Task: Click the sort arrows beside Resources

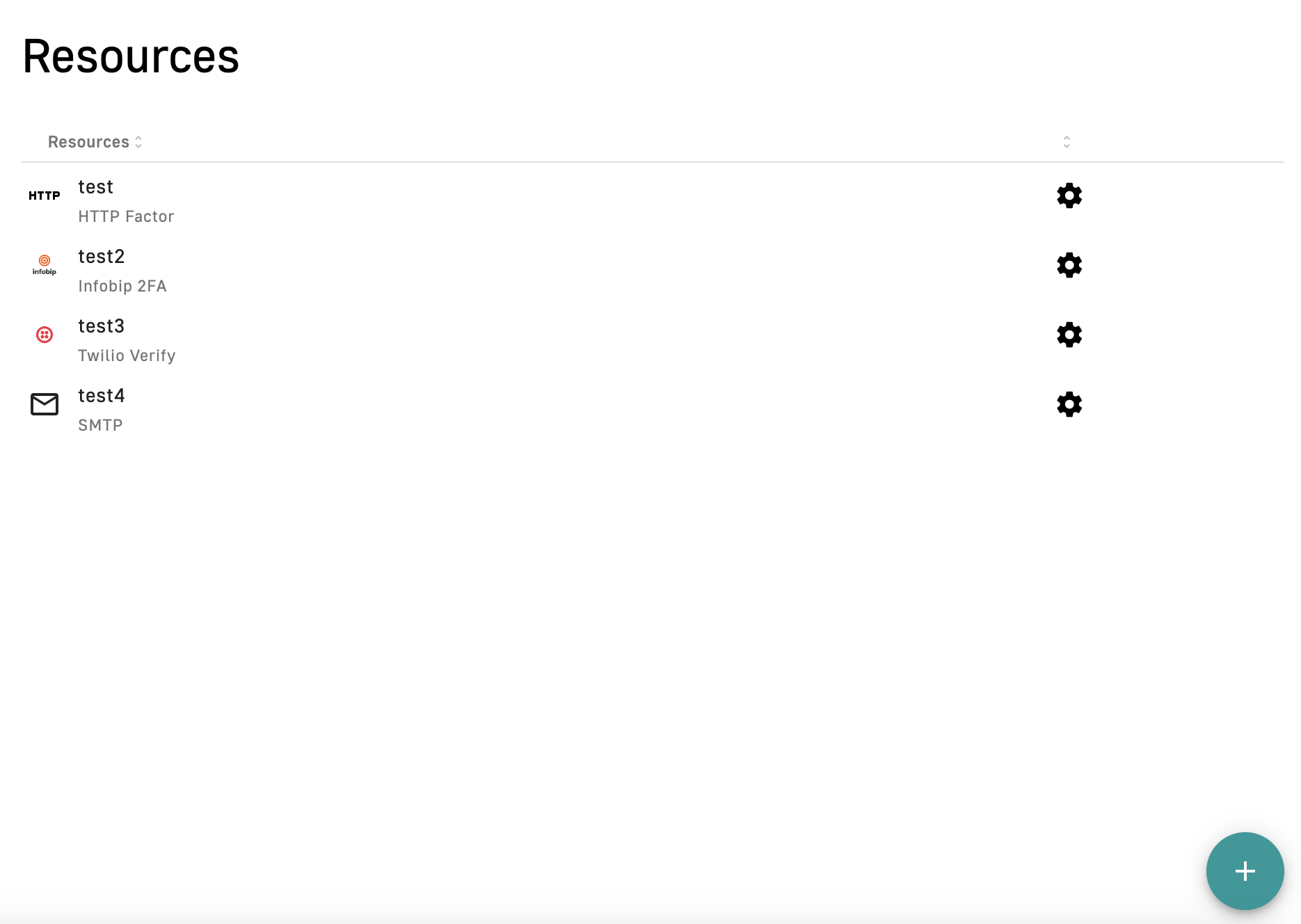Action: tap(139, 142)
